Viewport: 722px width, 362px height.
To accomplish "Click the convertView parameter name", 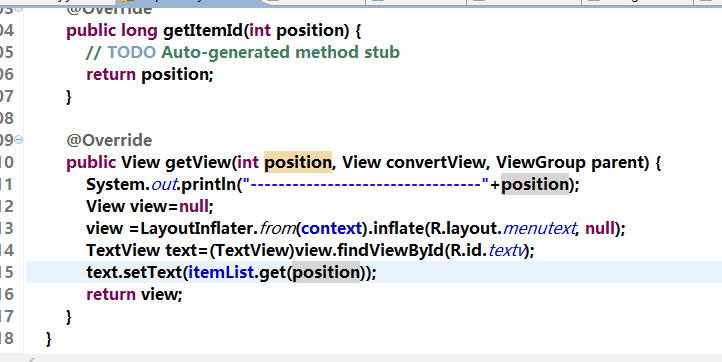I will click(435, 162).
